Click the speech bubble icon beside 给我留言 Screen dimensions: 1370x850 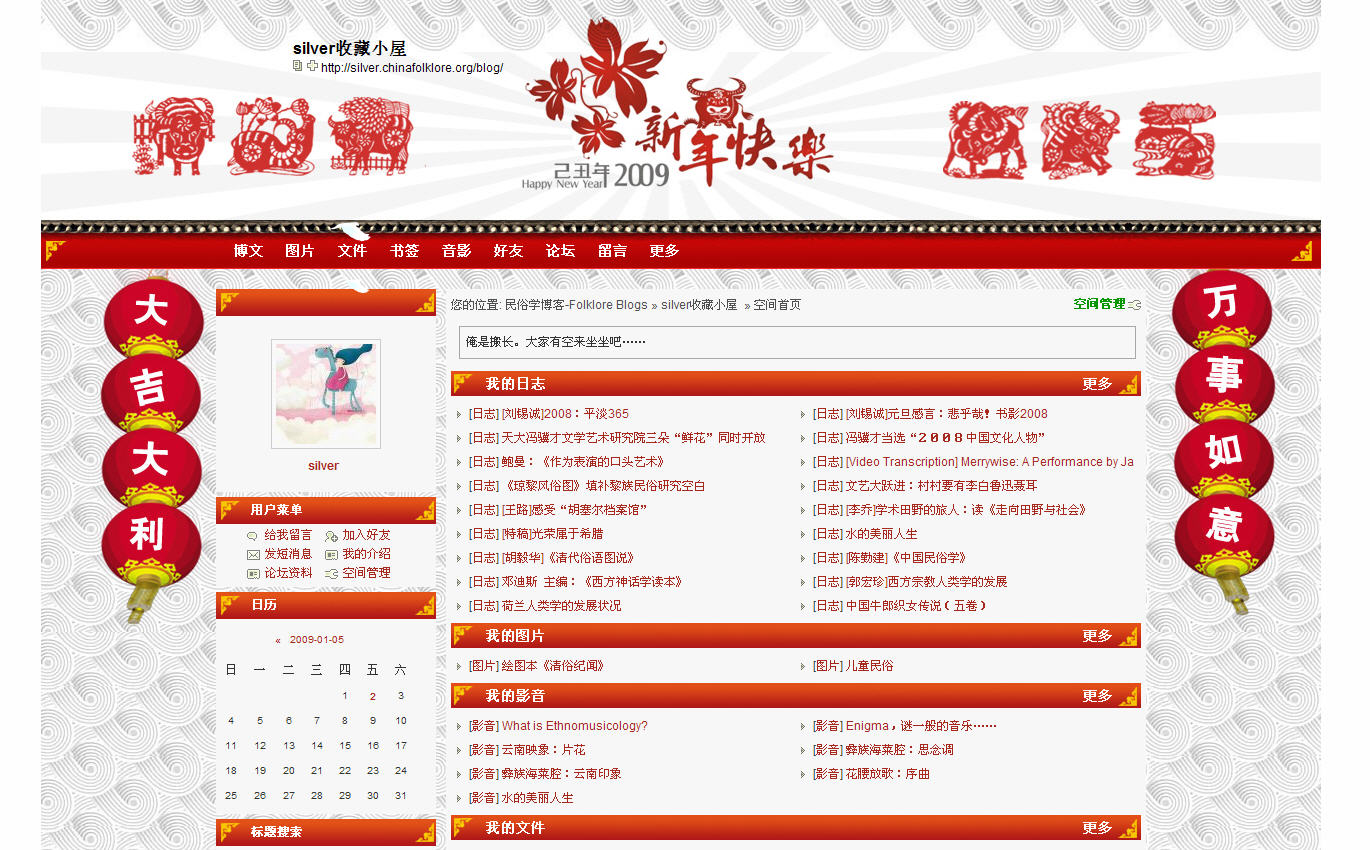(252, 536)
